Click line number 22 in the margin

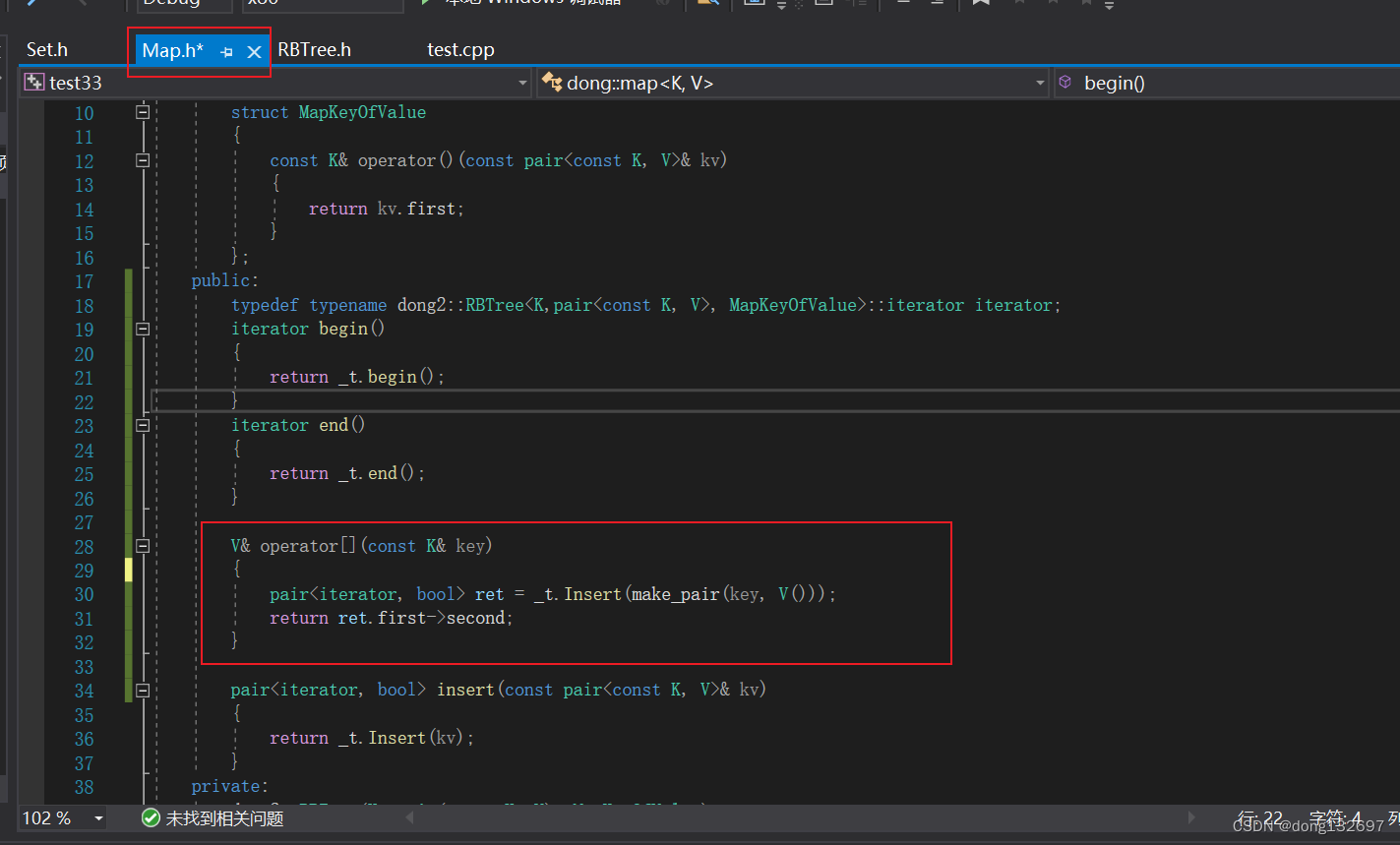(84, 402)
